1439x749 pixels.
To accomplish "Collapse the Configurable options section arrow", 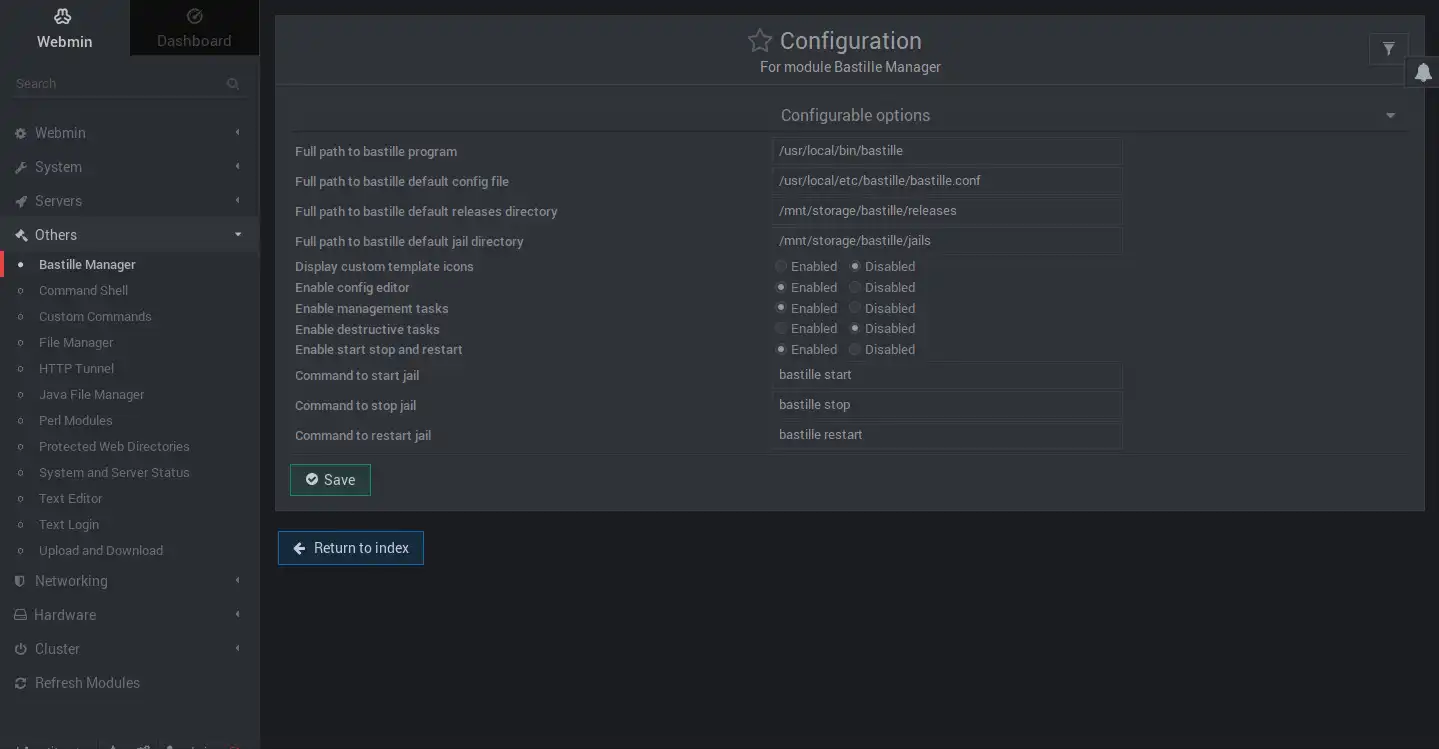I will click(x=1390, y=116).
